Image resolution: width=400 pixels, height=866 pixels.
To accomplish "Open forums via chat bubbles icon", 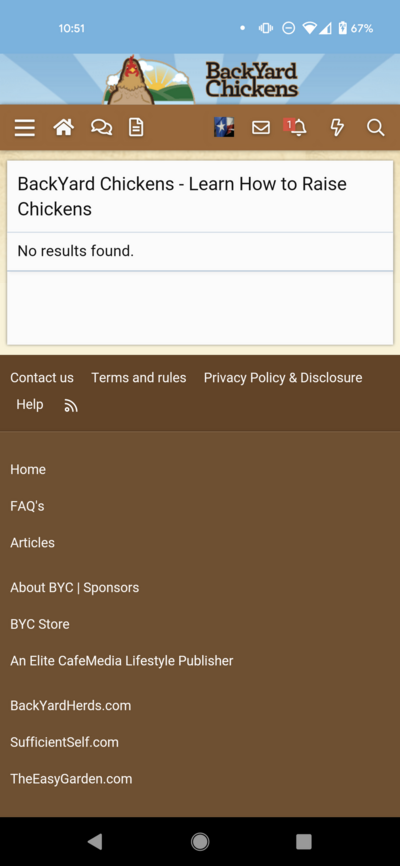I will (101, 128).
